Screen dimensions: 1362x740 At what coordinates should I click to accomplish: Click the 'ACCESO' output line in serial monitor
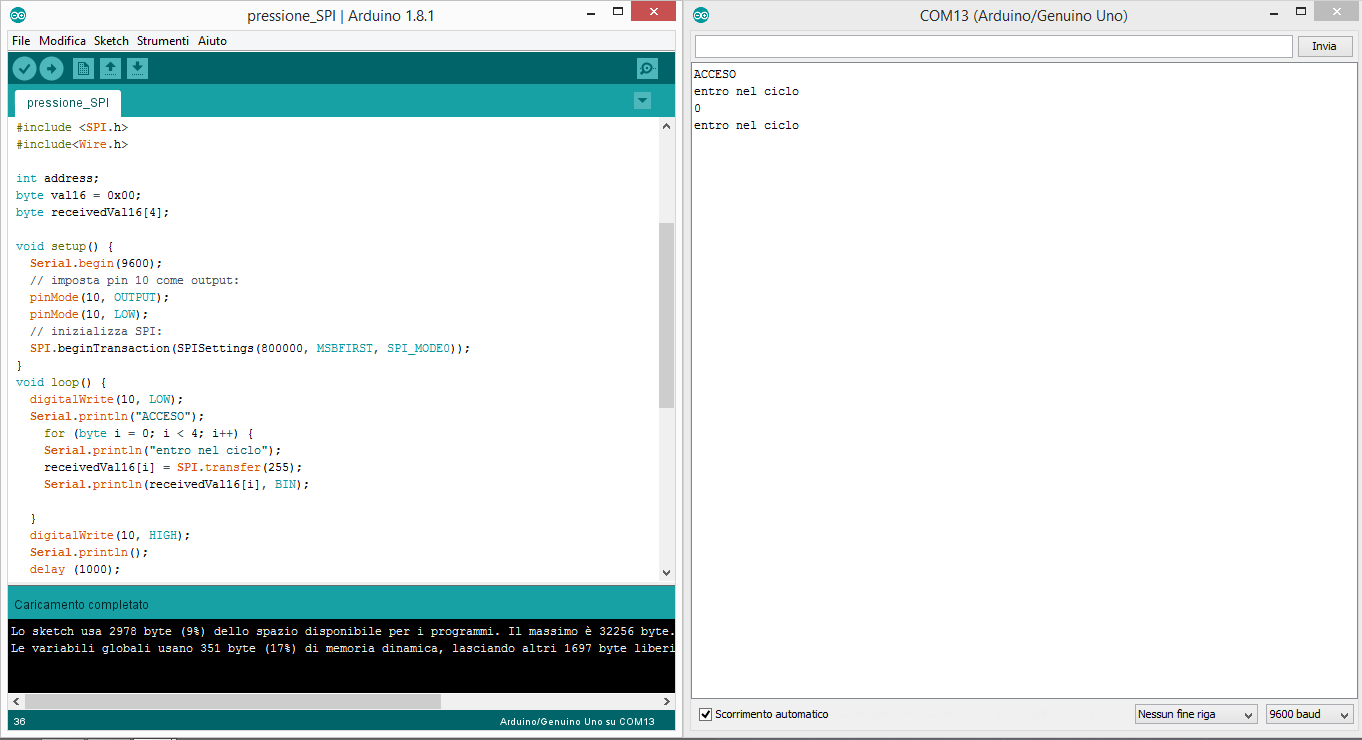pos(715,74)
